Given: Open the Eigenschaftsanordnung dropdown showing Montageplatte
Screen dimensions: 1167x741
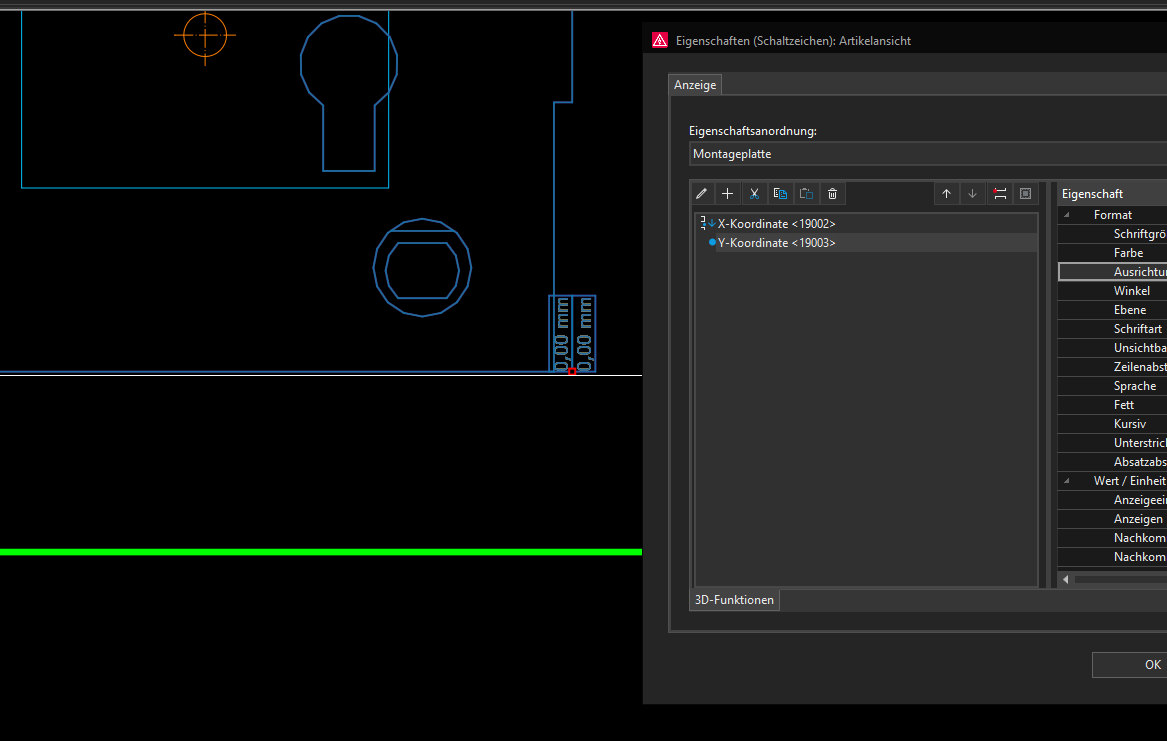Looking at the screenshot, I should tap(927, 154).
